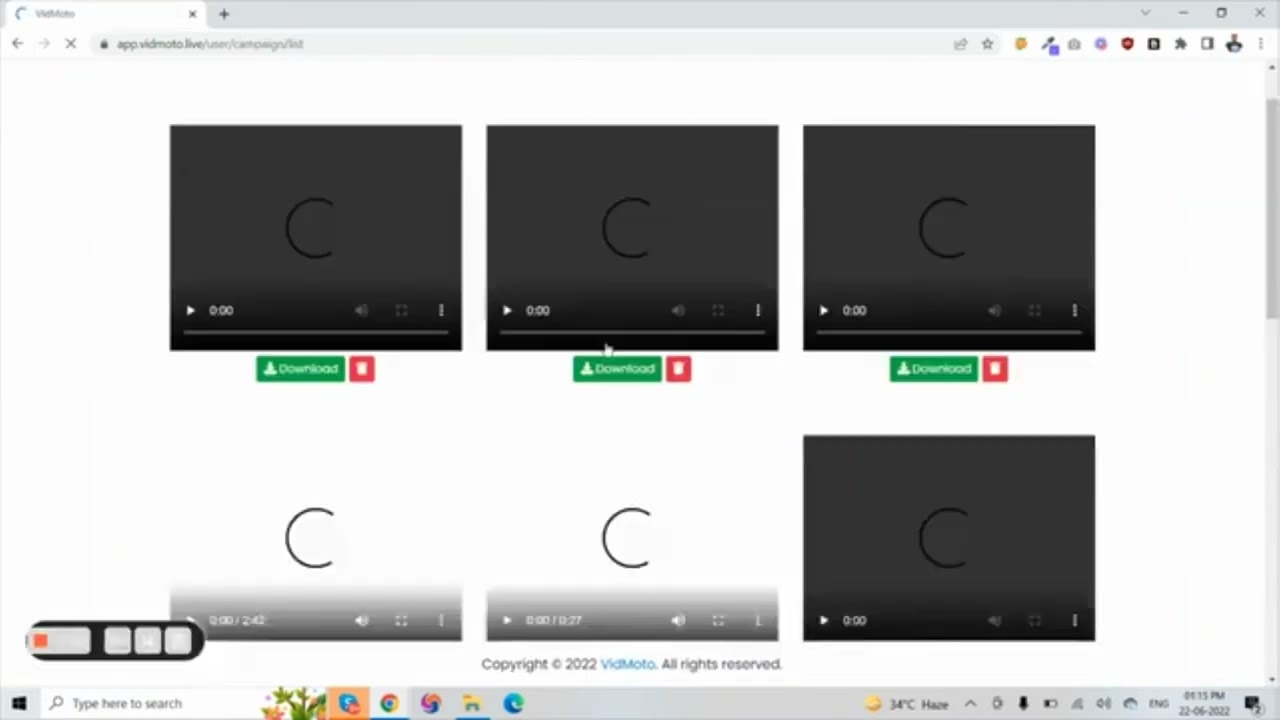Open more options on top-middle video
The width and height of the screenshot is (1280, 720).
(x=758, y=310)
